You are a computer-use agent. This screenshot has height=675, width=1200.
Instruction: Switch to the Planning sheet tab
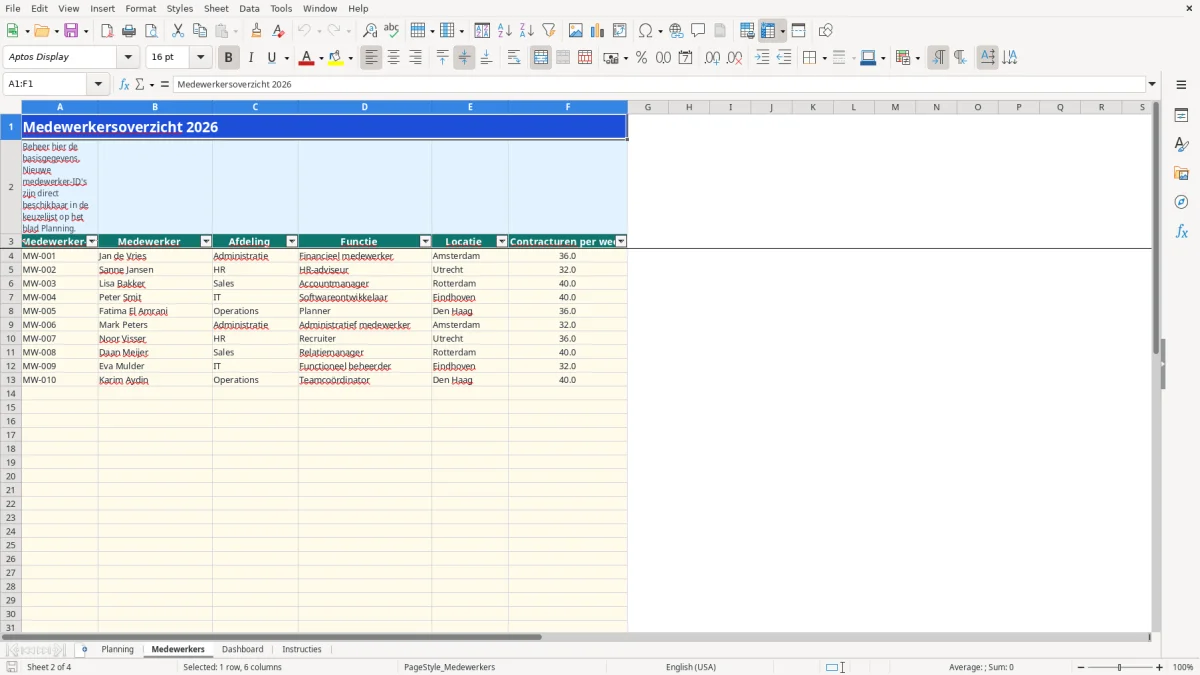[117, 649]
